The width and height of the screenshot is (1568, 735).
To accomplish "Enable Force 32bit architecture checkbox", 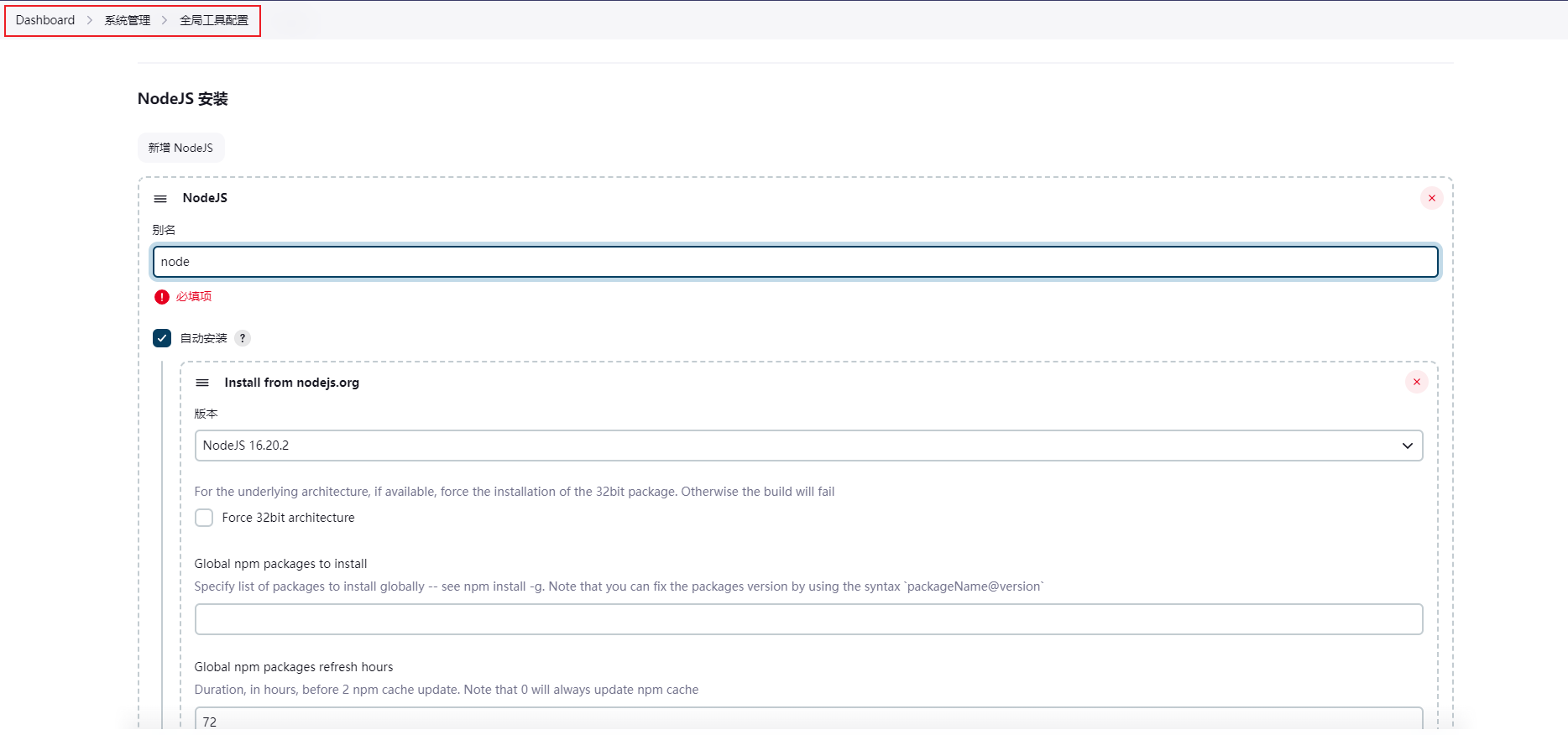I will pyautogui.click(x=204, y=518).
